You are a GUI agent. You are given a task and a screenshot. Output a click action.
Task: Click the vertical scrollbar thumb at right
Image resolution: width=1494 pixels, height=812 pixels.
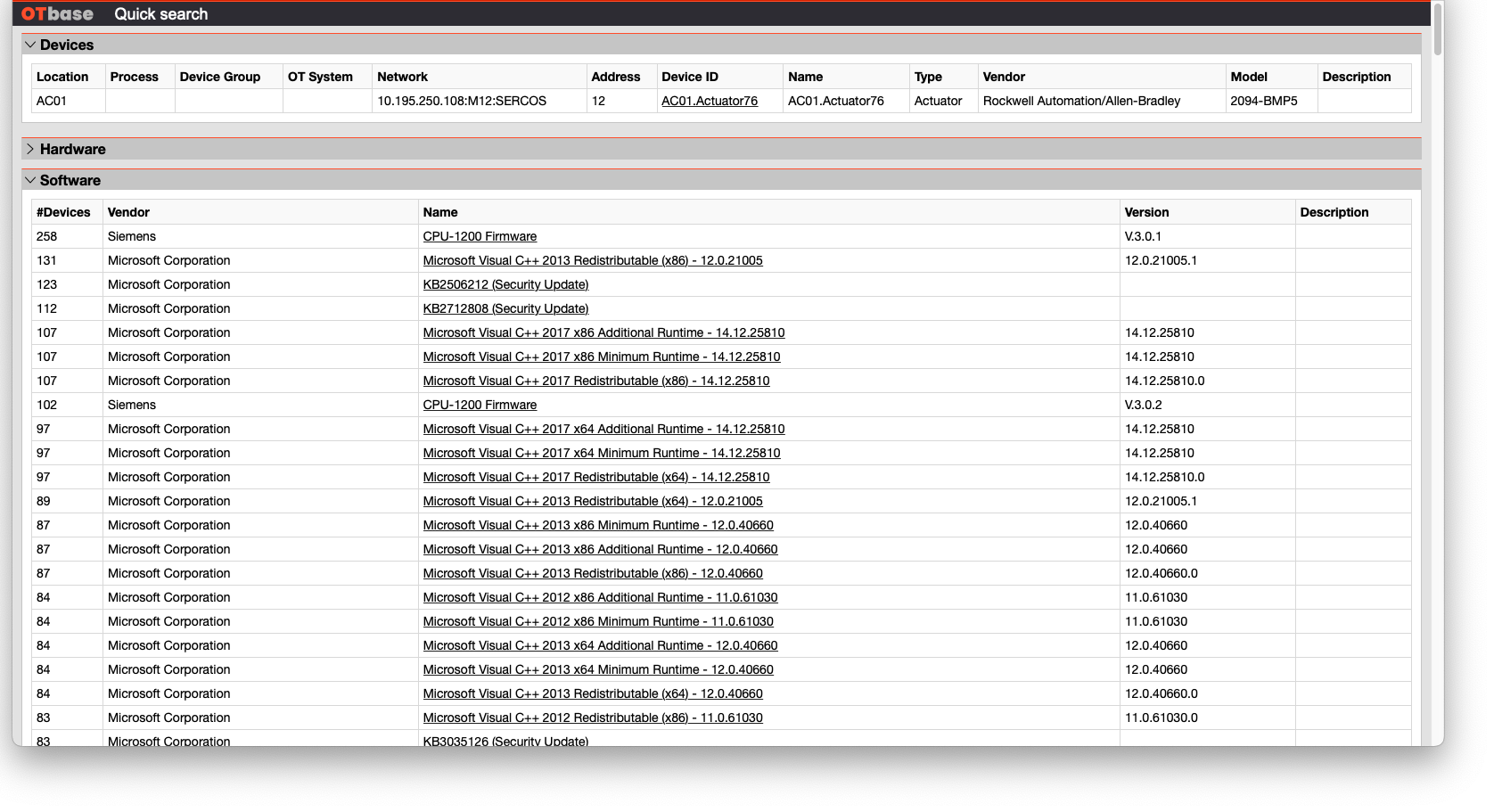[x=1438, y=29]
